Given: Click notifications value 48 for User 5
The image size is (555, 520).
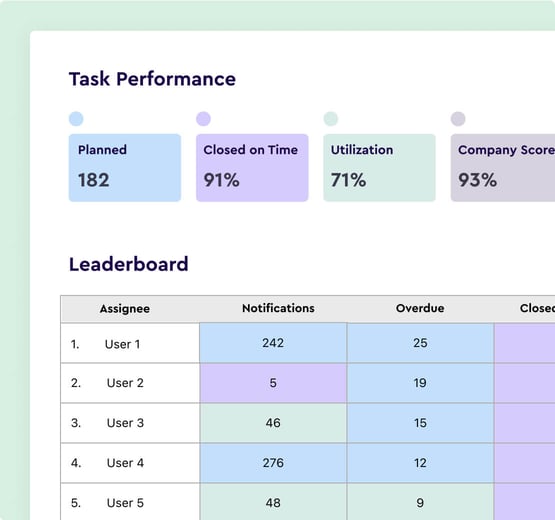Looking at the screenshot, I should pos(273,502).
